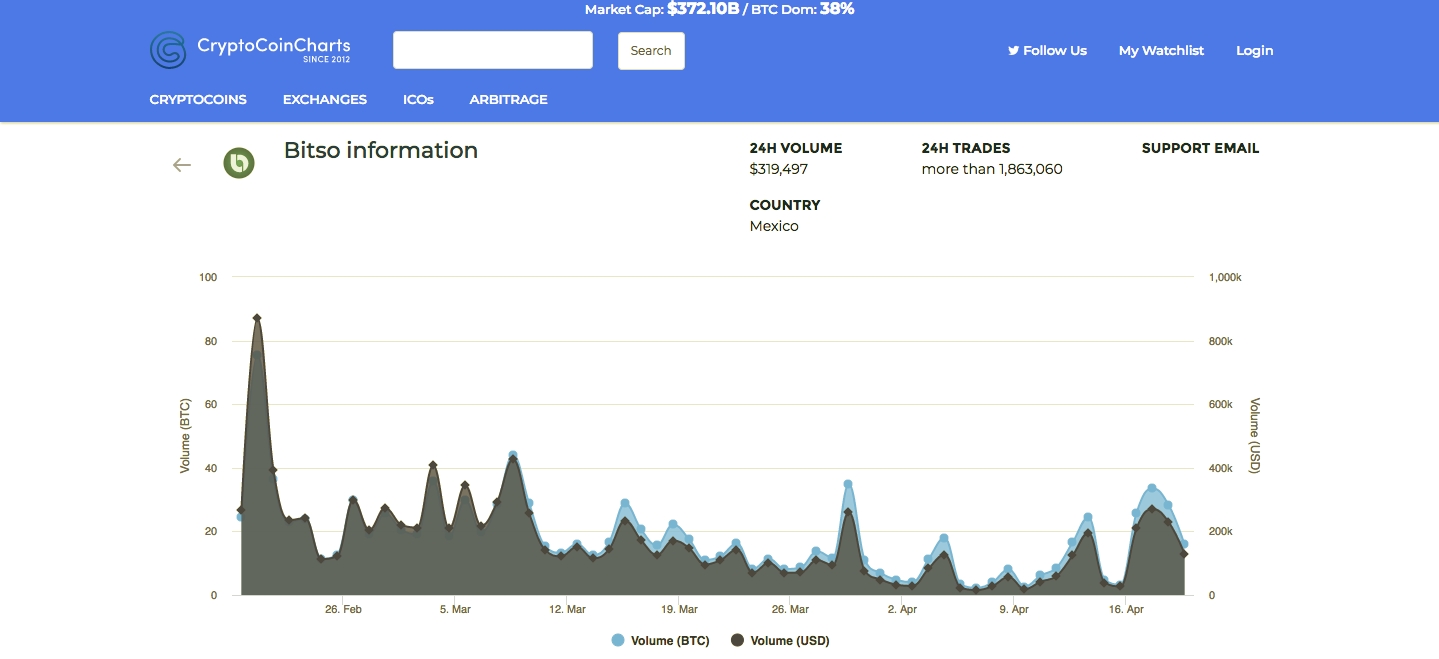Click the 2. Apr axis label
The height and width of the screenshot is (659, 1439).
902,609
